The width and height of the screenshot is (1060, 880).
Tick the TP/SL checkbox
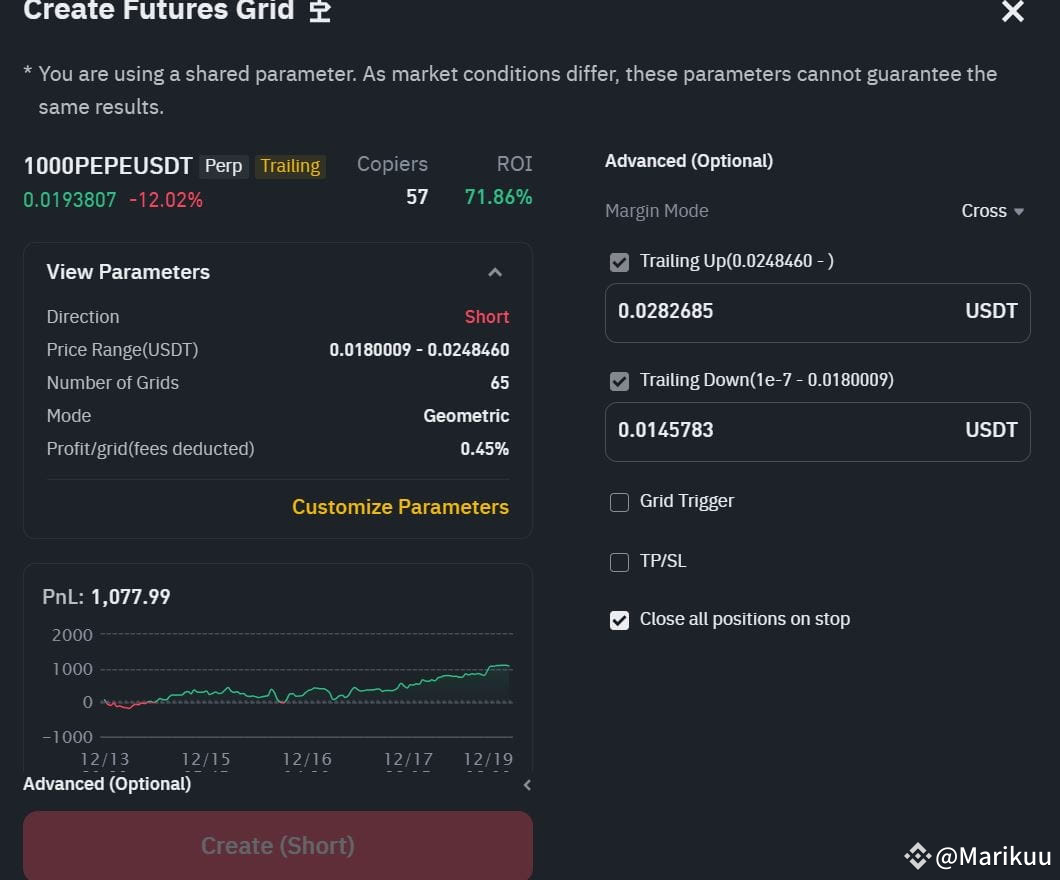[x=620, y=562]
